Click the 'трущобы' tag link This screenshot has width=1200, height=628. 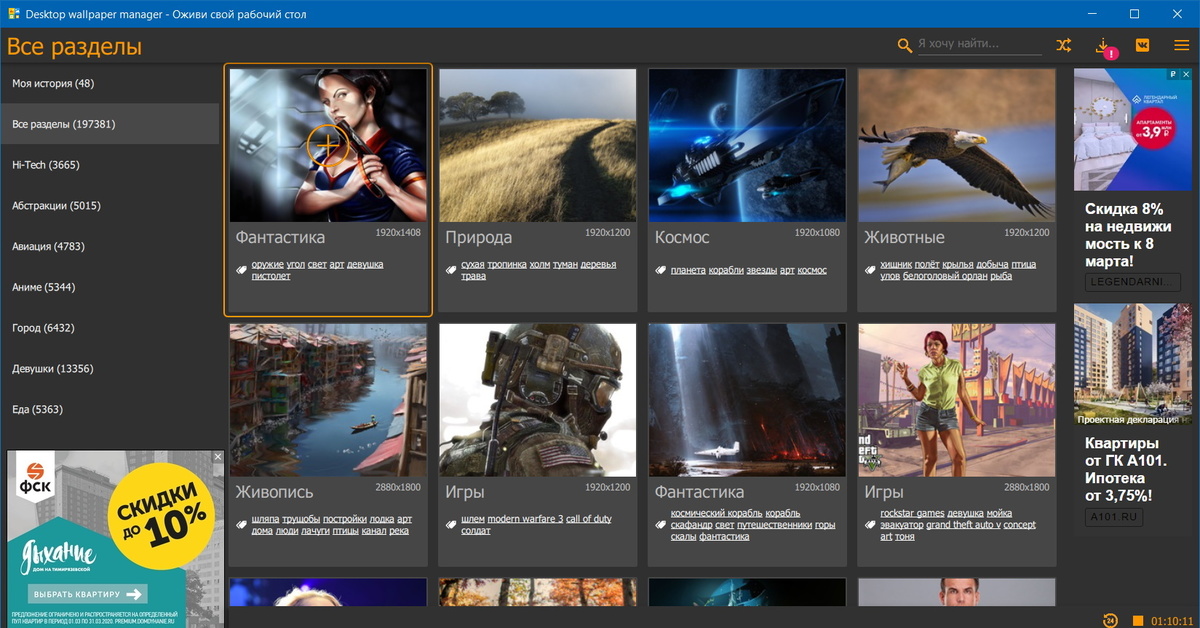pyautogui.click(x=300, y=519)
